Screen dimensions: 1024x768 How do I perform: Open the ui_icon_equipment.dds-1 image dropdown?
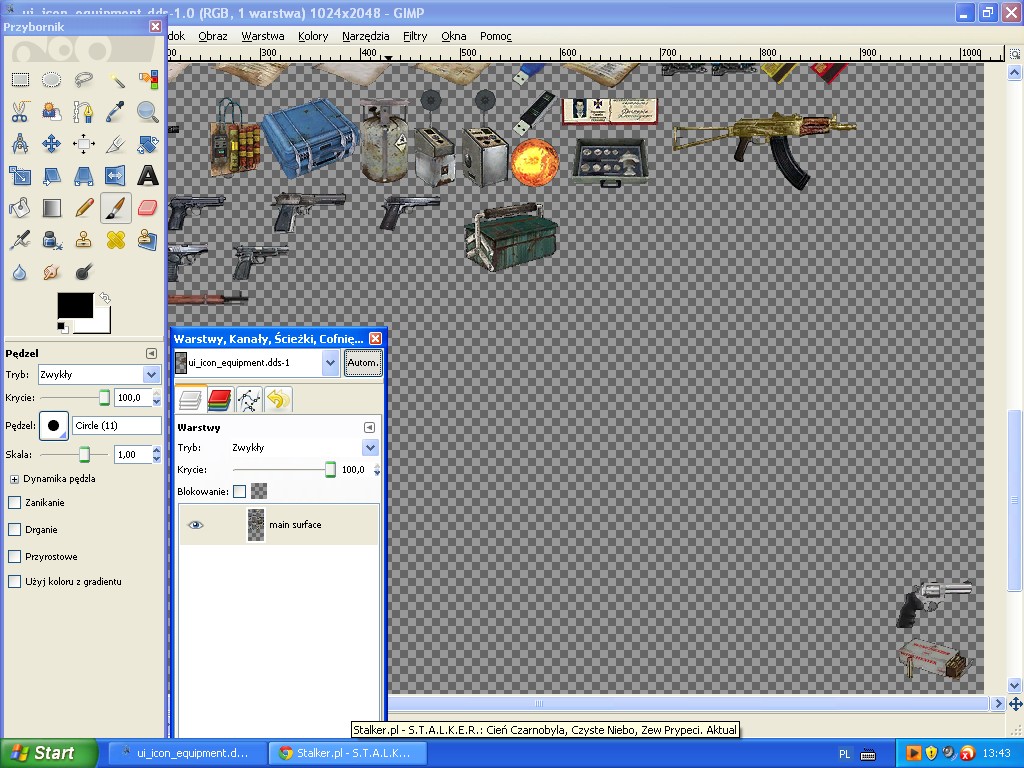pos(257,362)
